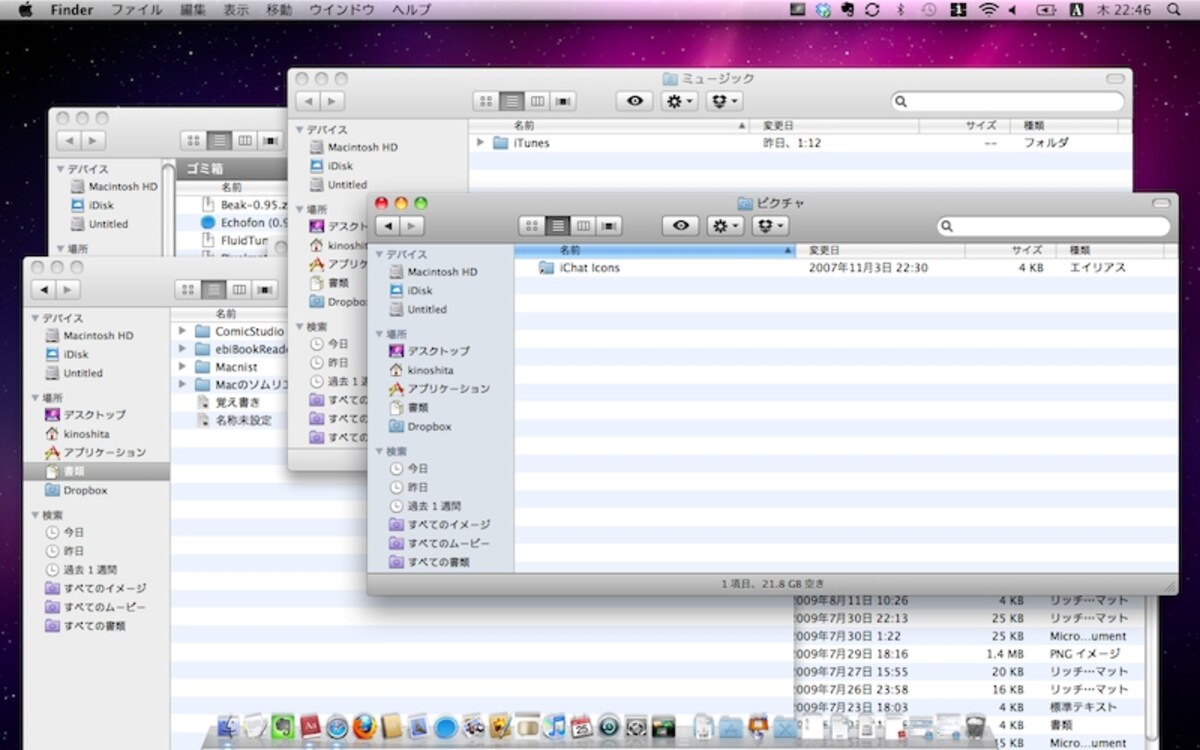Select the iChat Icons alias row
The height and width of the screenshot is (750, 1200).
pos(846,268)
